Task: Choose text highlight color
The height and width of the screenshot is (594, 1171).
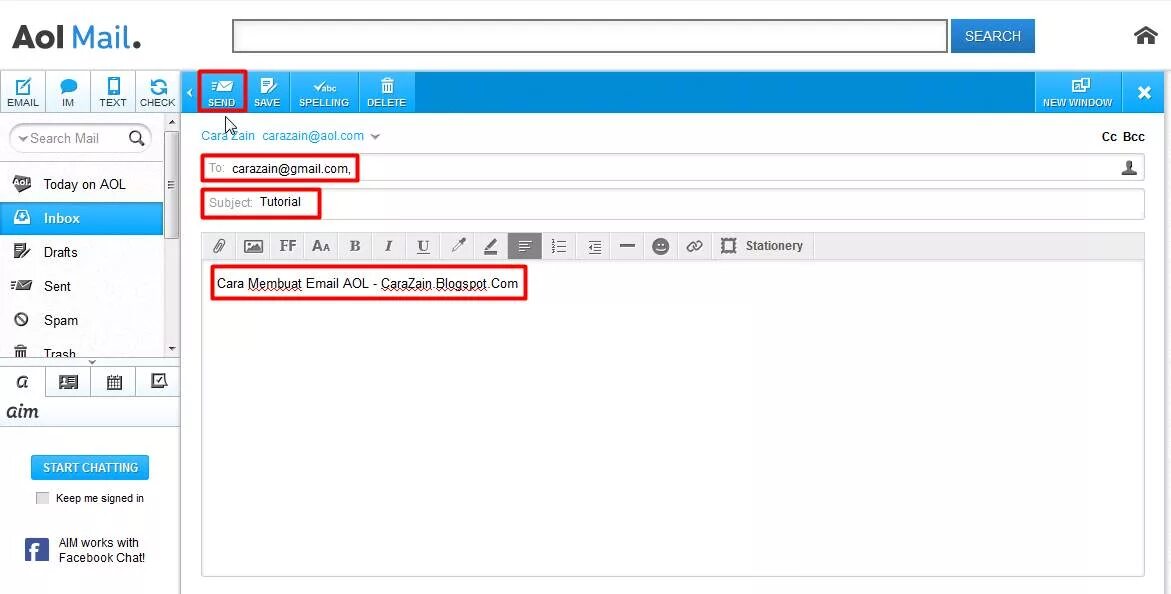Action: (491, 246)
